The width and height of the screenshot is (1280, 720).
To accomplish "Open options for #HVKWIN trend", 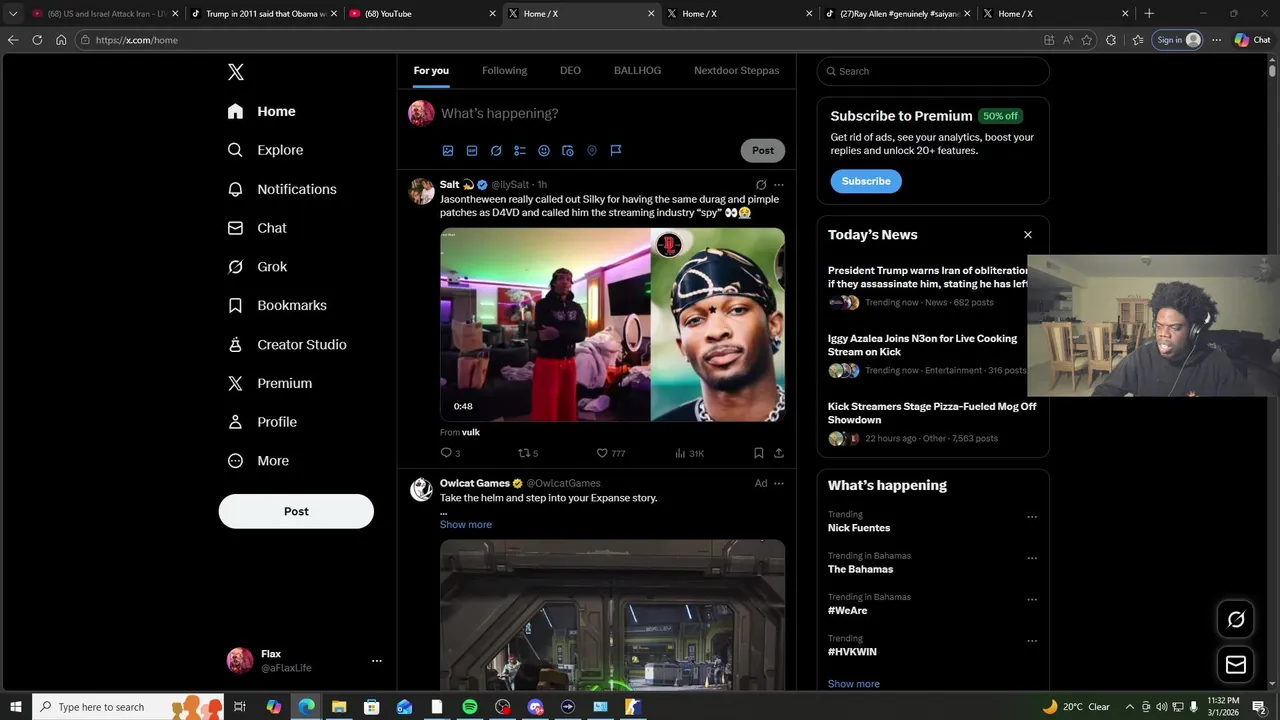I will click(x=1032, y=641).
